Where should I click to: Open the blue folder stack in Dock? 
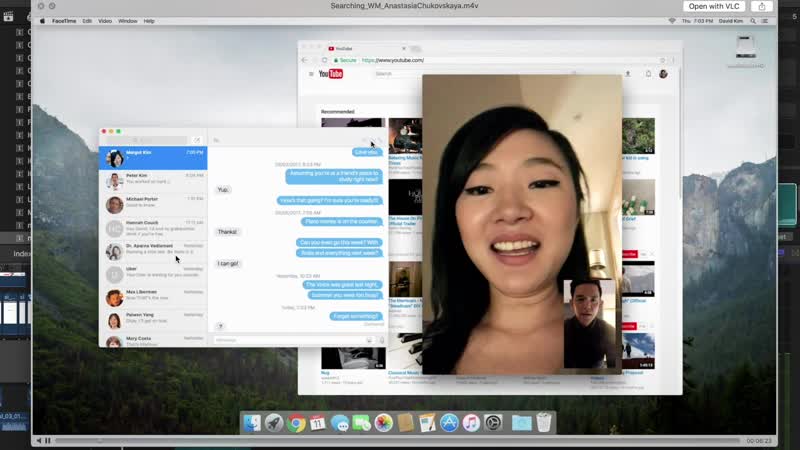point(521,423)
